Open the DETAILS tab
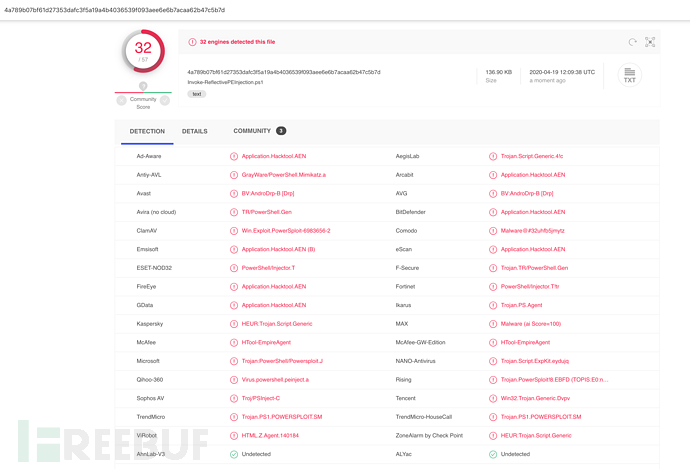The width and height of the screenshot is (690, 469). tap(195, 131)
